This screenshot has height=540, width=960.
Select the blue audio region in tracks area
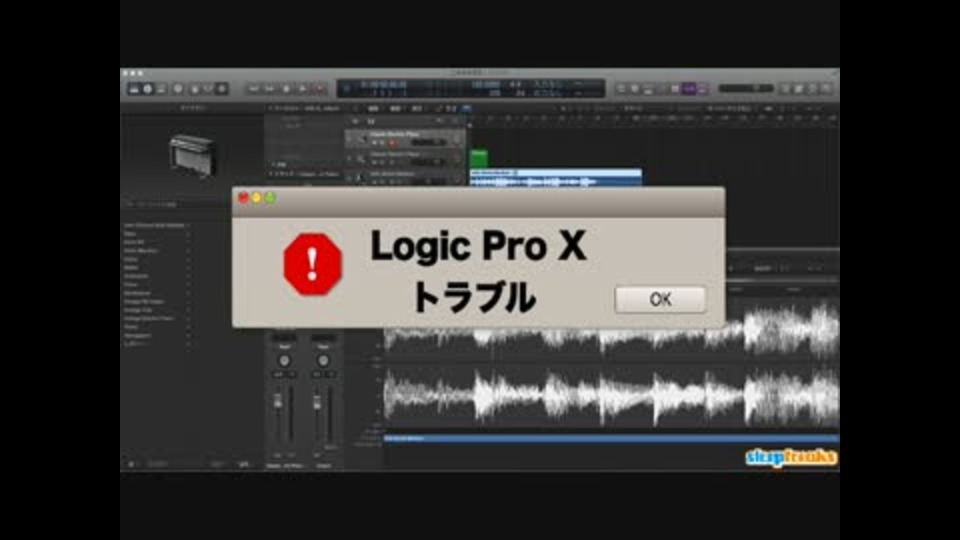(555, 178)
